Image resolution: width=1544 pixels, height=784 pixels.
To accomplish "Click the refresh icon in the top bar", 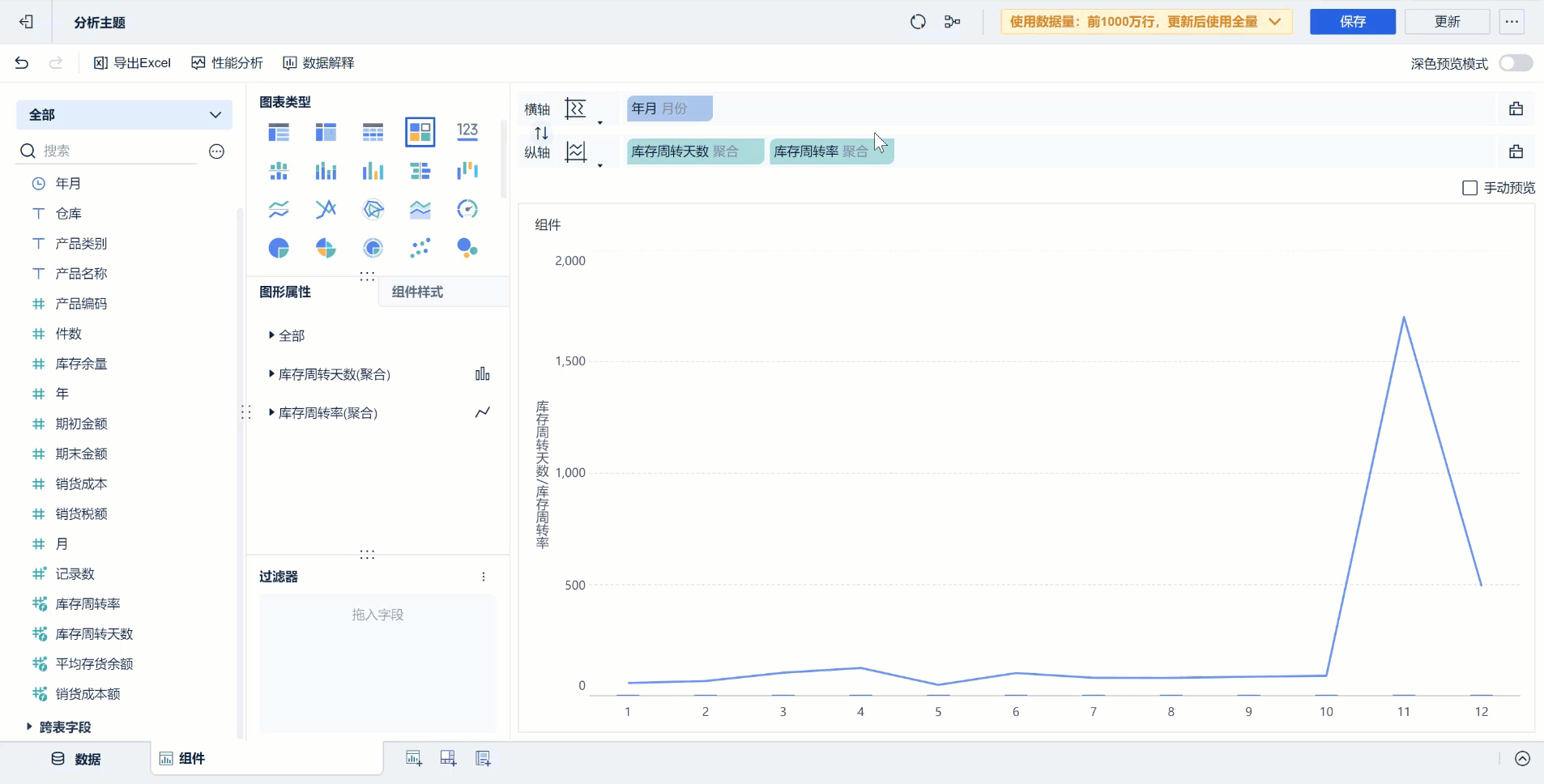I will pyautogui.click(x=918, y=22).
